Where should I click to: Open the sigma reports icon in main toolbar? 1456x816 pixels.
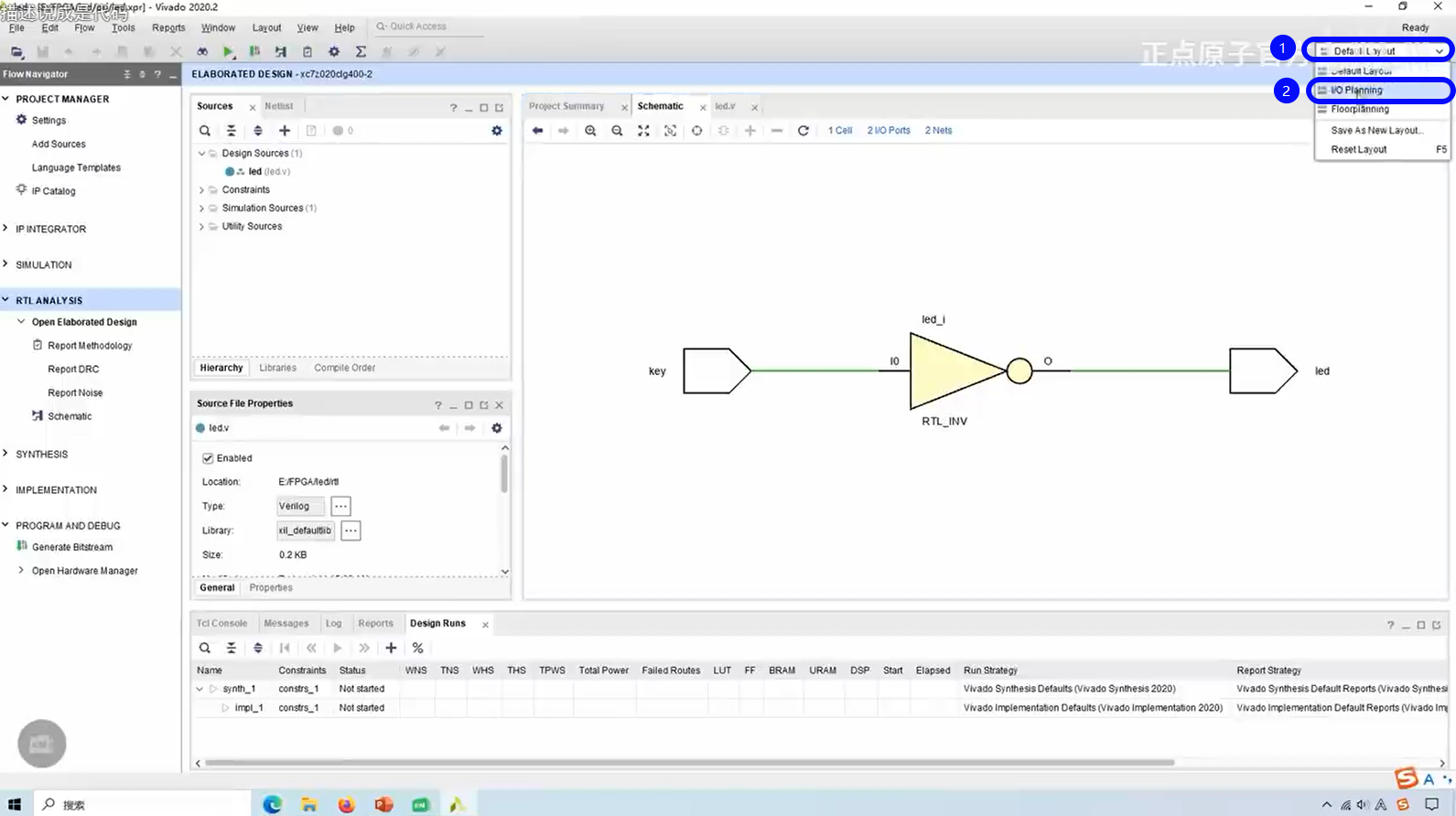361,52
